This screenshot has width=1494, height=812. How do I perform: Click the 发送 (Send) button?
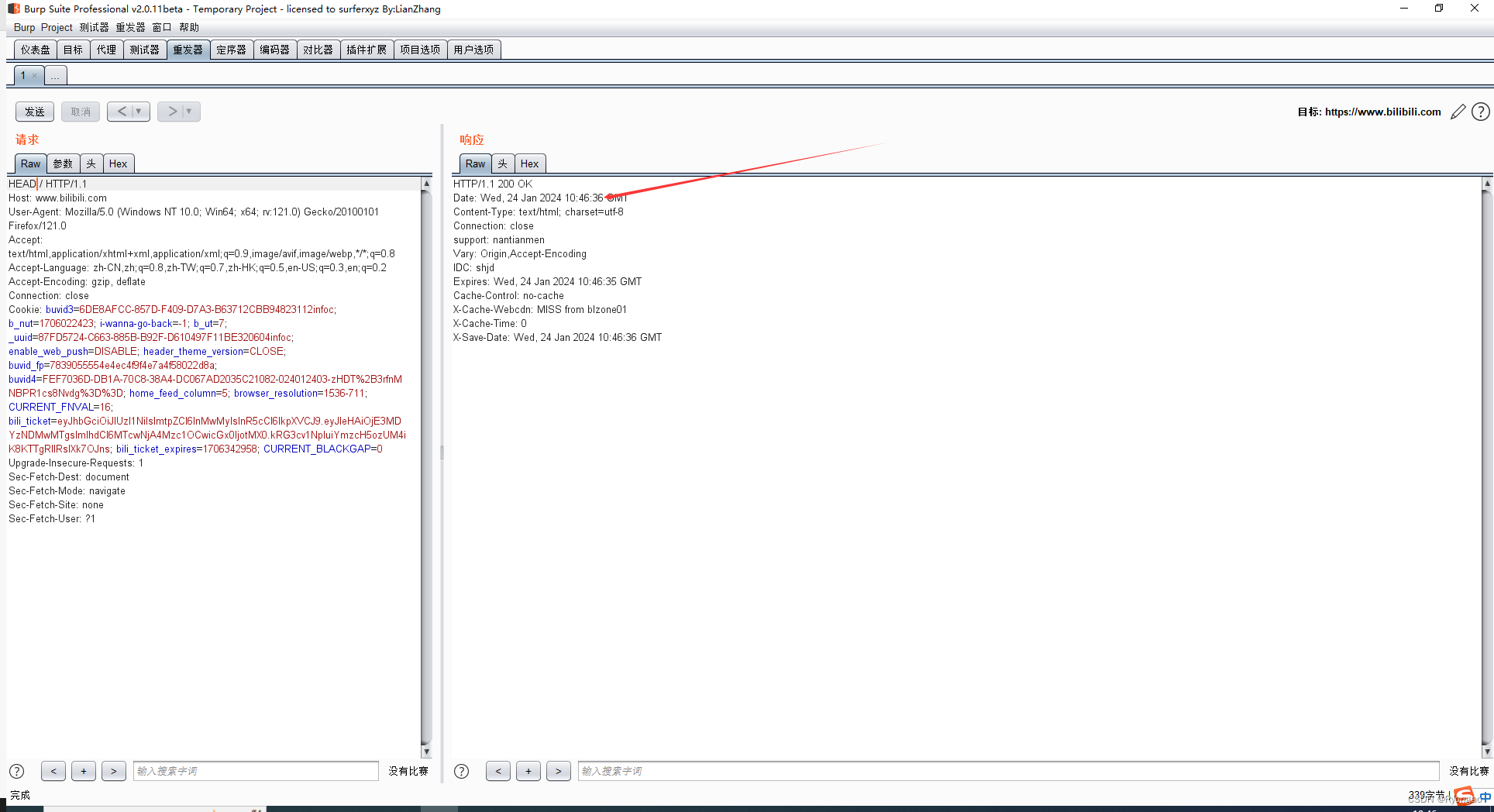[35, 112]
